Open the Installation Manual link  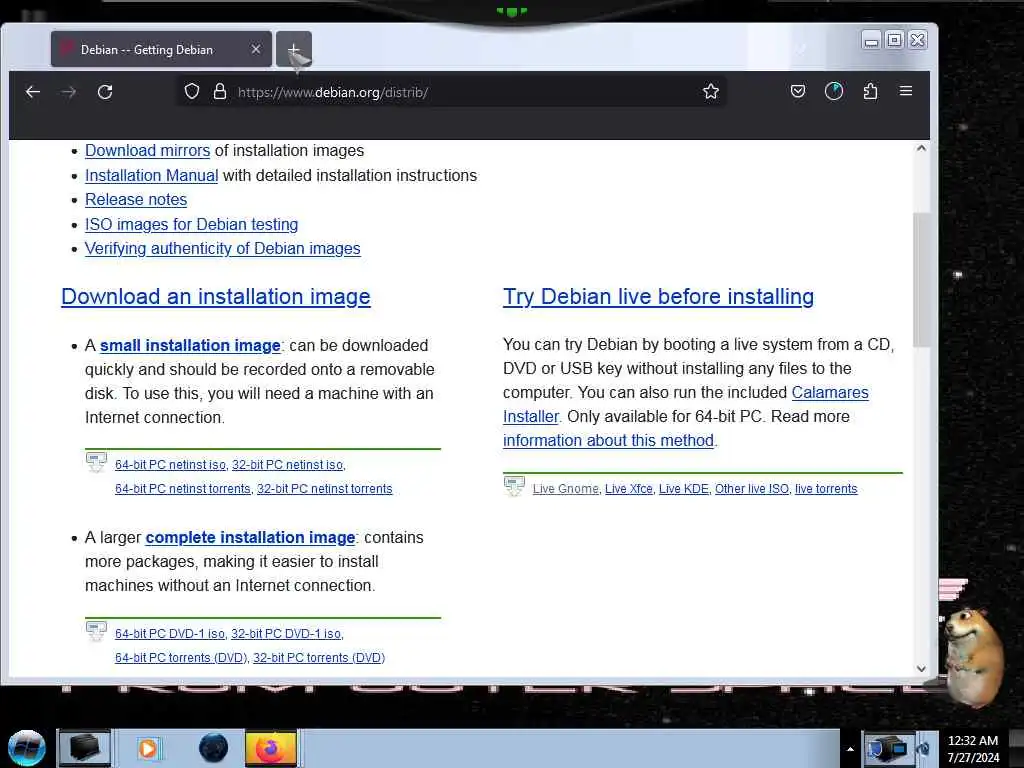152,176
